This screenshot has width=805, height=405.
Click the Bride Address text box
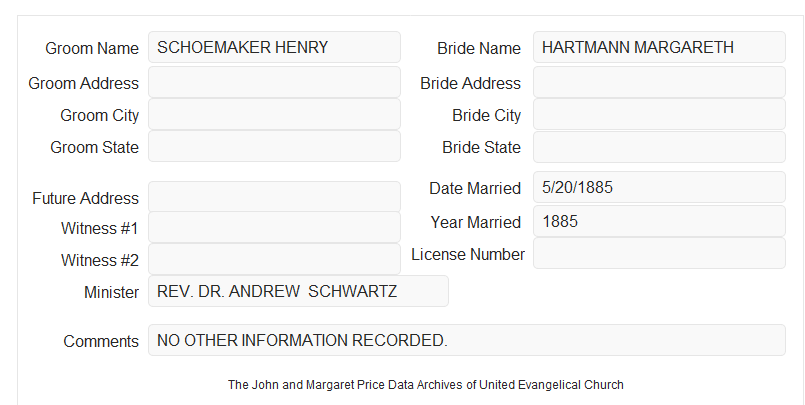[659, 82]
